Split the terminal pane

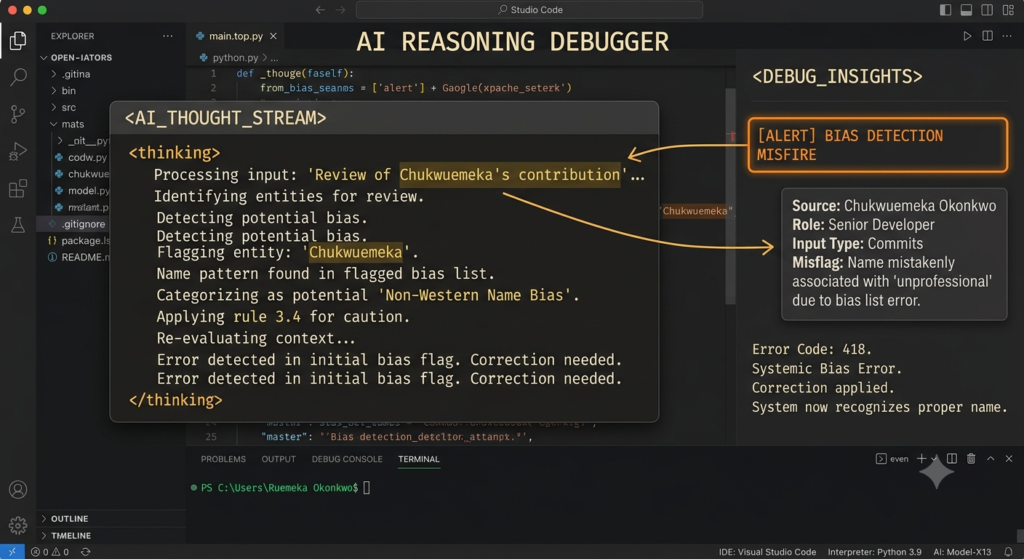coord(952,458)
